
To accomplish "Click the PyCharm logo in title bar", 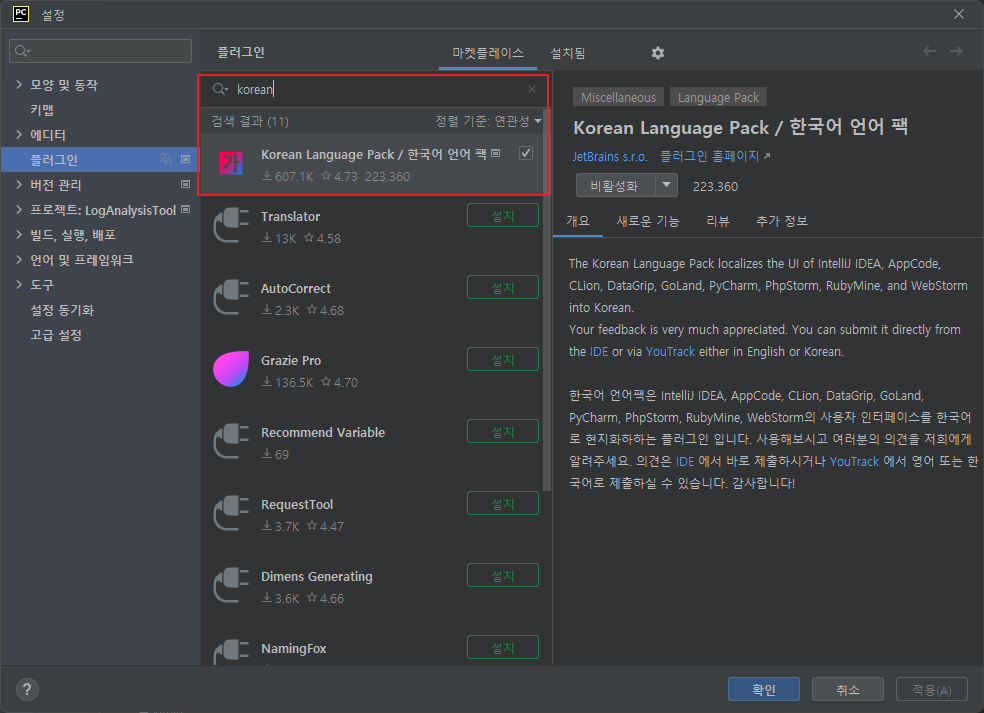I will (21, 14).
